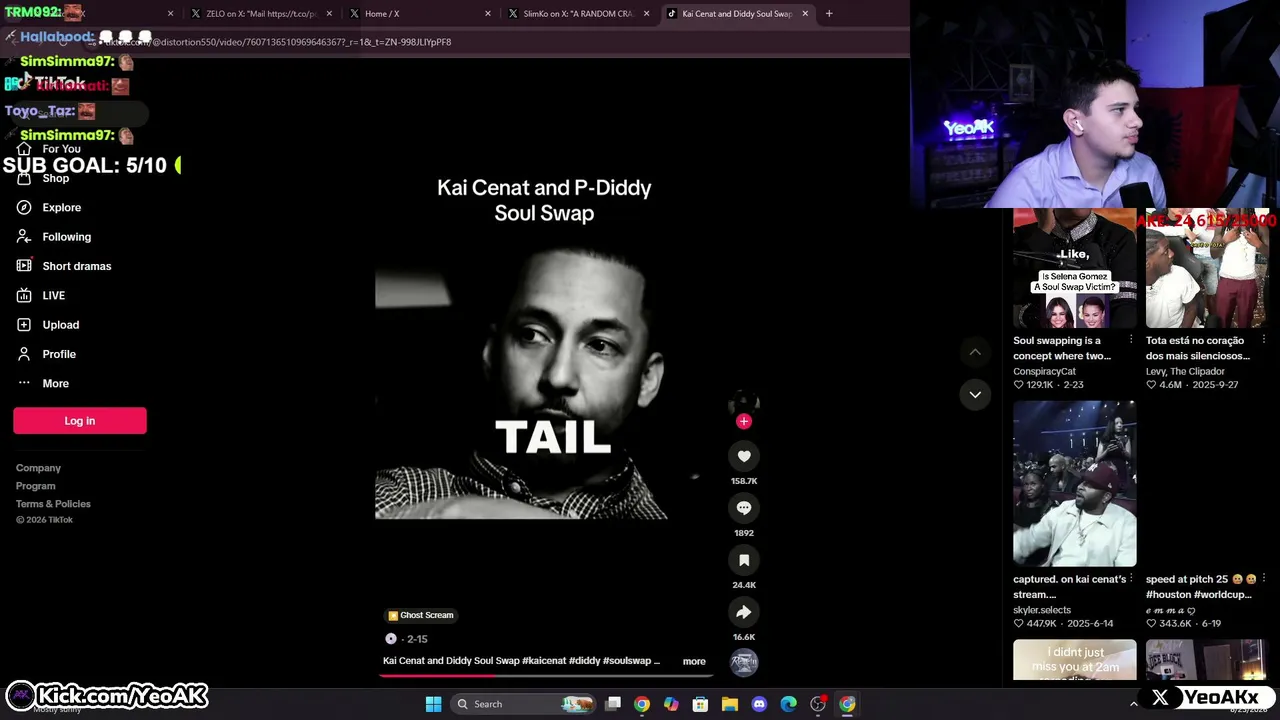
Task: Close the 'Home / X' tab
Action: (488, 14)
